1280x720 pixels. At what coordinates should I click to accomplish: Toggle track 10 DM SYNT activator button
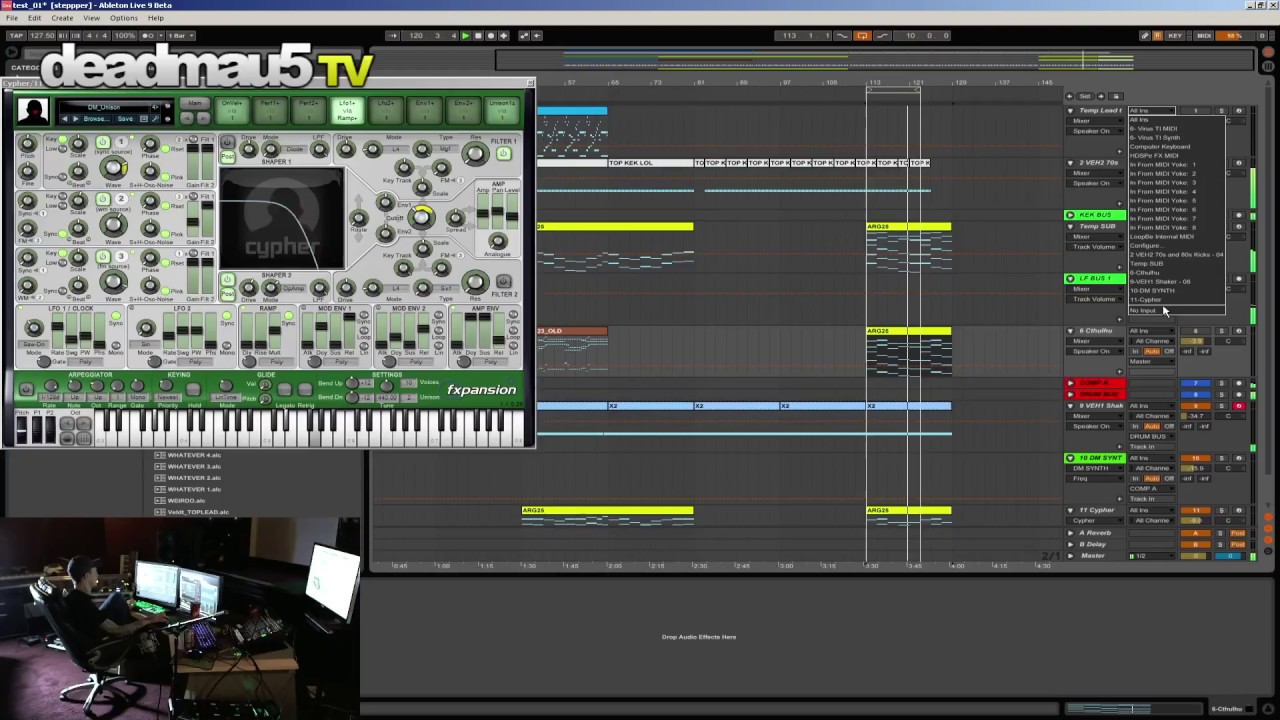(1196, 458)
